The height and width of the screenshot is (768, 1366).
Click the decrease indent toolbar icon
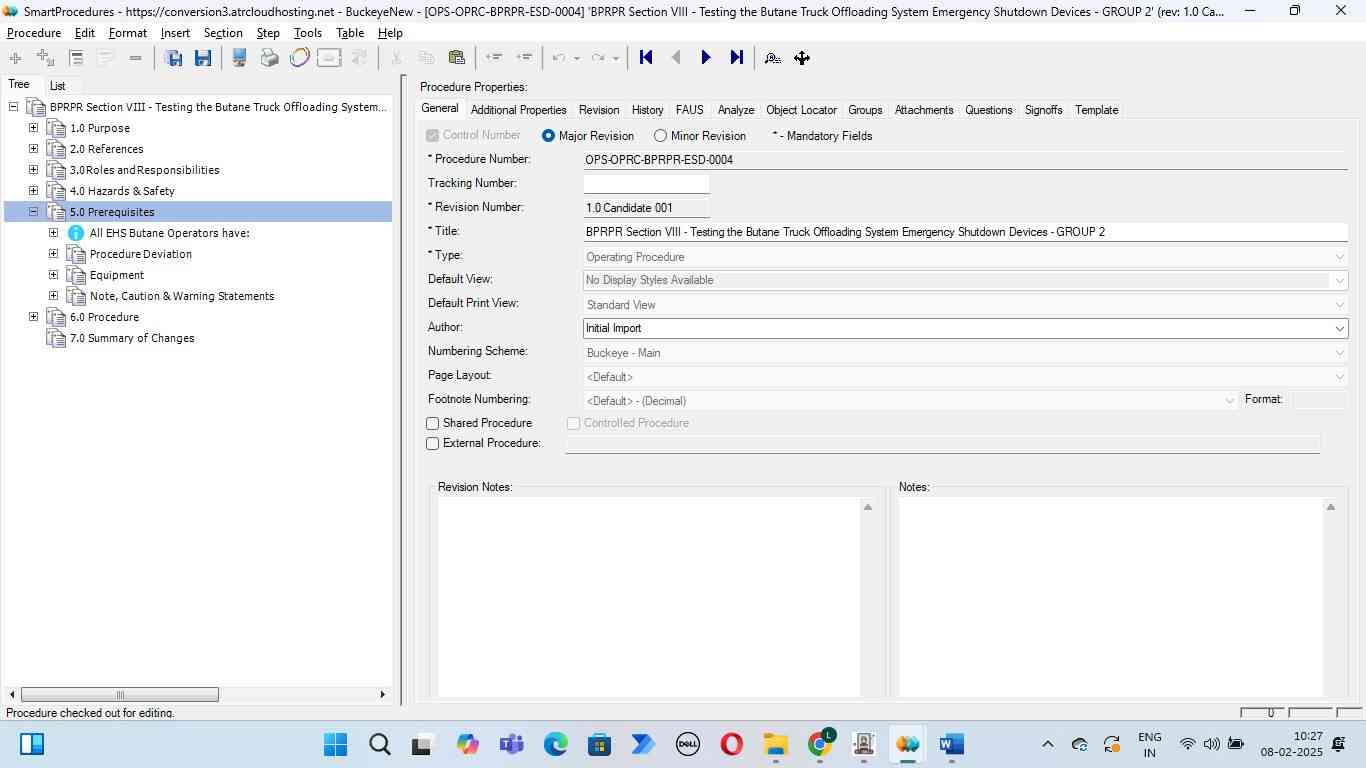[493, 58]
